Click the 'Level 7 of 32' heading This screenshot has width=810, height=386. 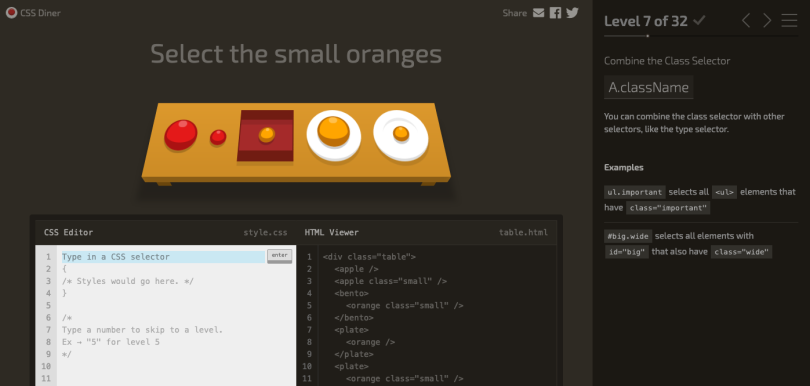click(x=646, y=21)
